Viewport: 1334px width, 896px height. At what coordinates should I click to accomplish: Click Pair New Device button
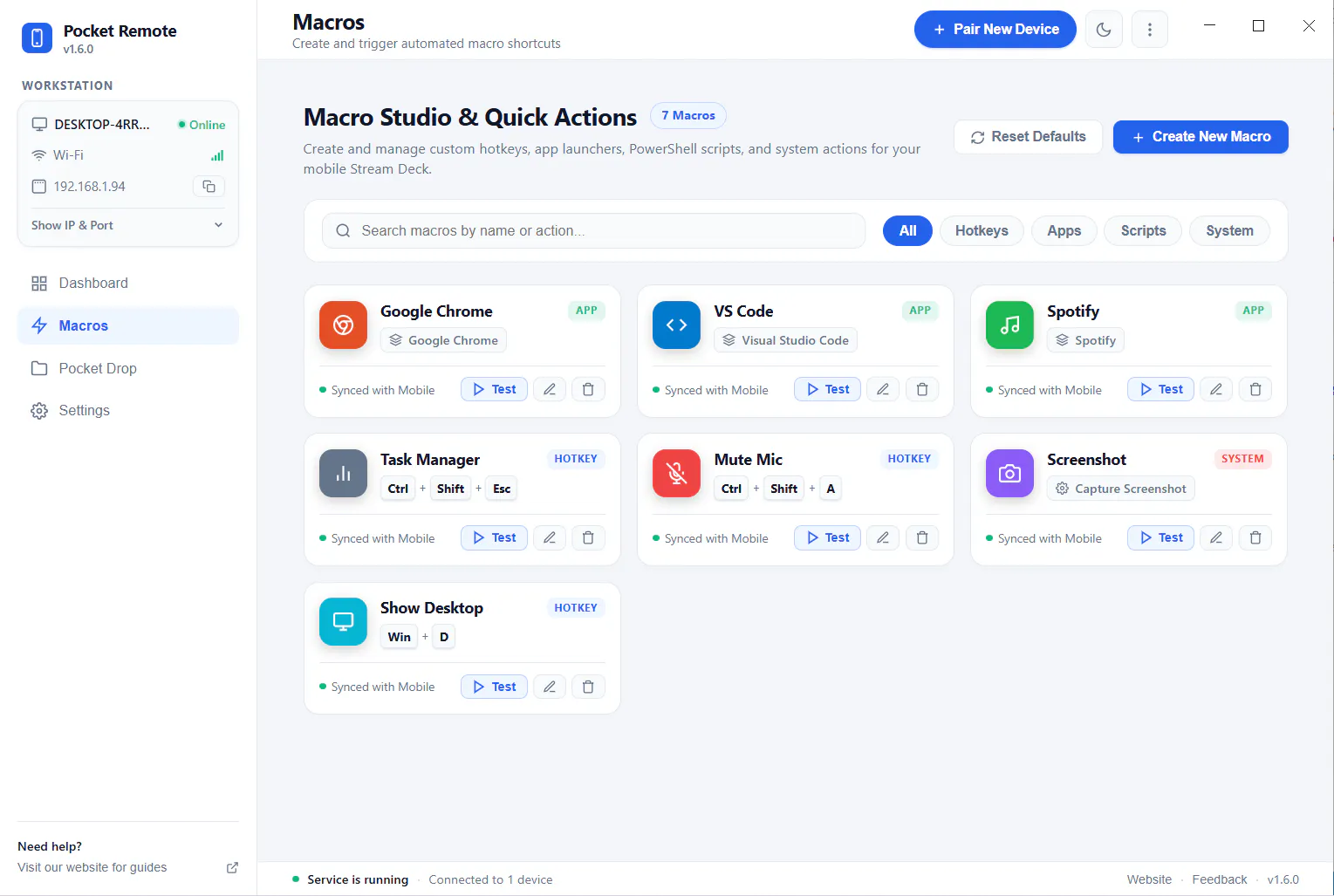coord(995,30)
